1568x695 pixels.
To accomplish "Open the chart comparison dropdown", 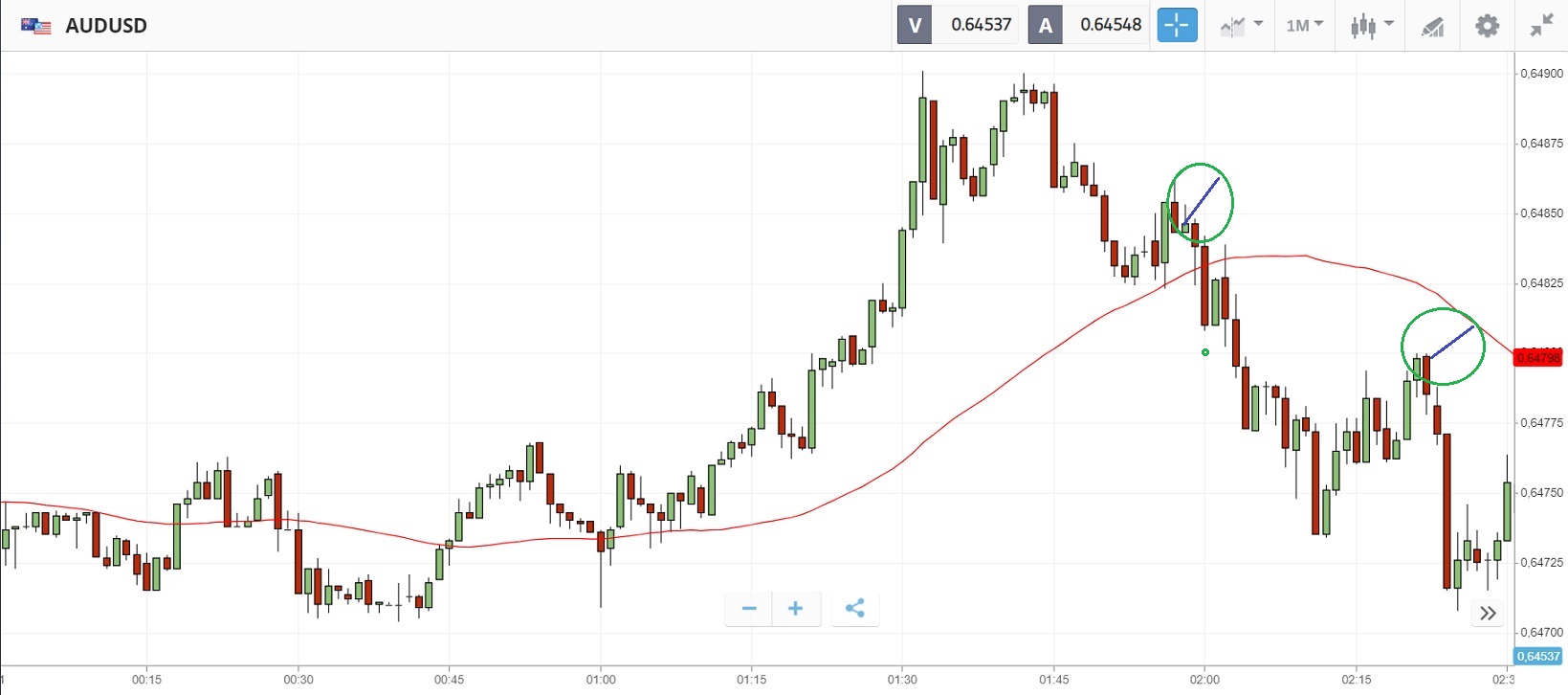I will tap(1242, 26).
